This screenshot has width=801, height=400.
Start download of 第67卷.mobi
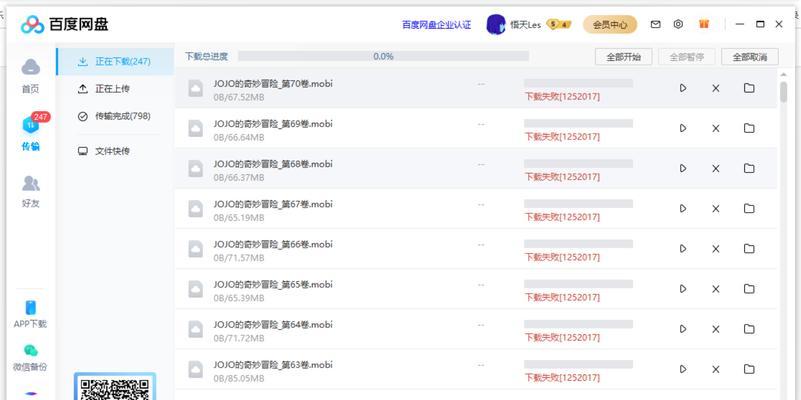(x=683, y=208)
